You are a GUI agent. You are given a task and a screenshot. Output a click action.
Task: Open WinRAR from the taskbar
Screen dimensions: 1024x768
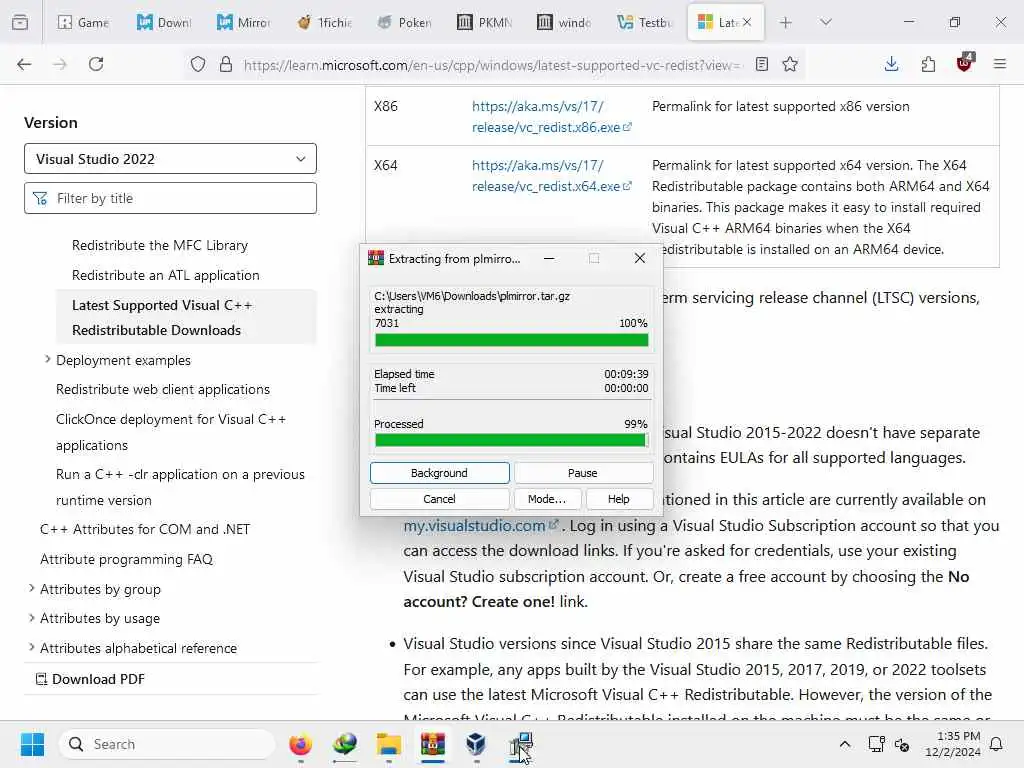[432, 744]
